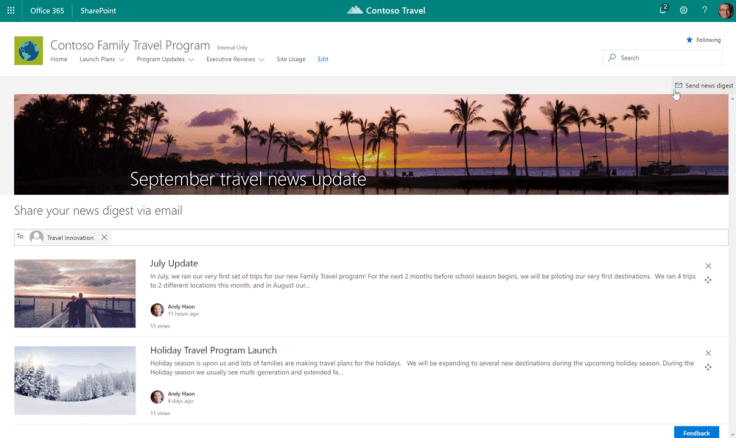Expand the Executive Reviews dropdown
Viewport: 736px width, 438px height.
tap(235, 59)
